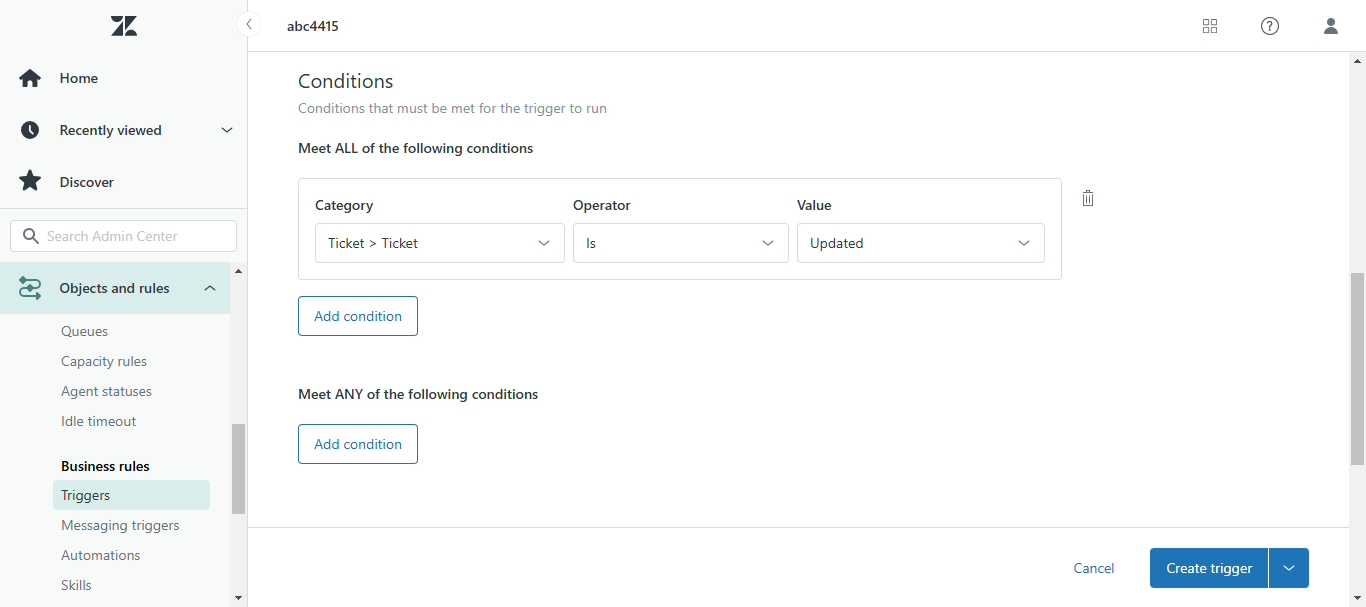Open the Operator dropdown showing Is

(680, 243)
